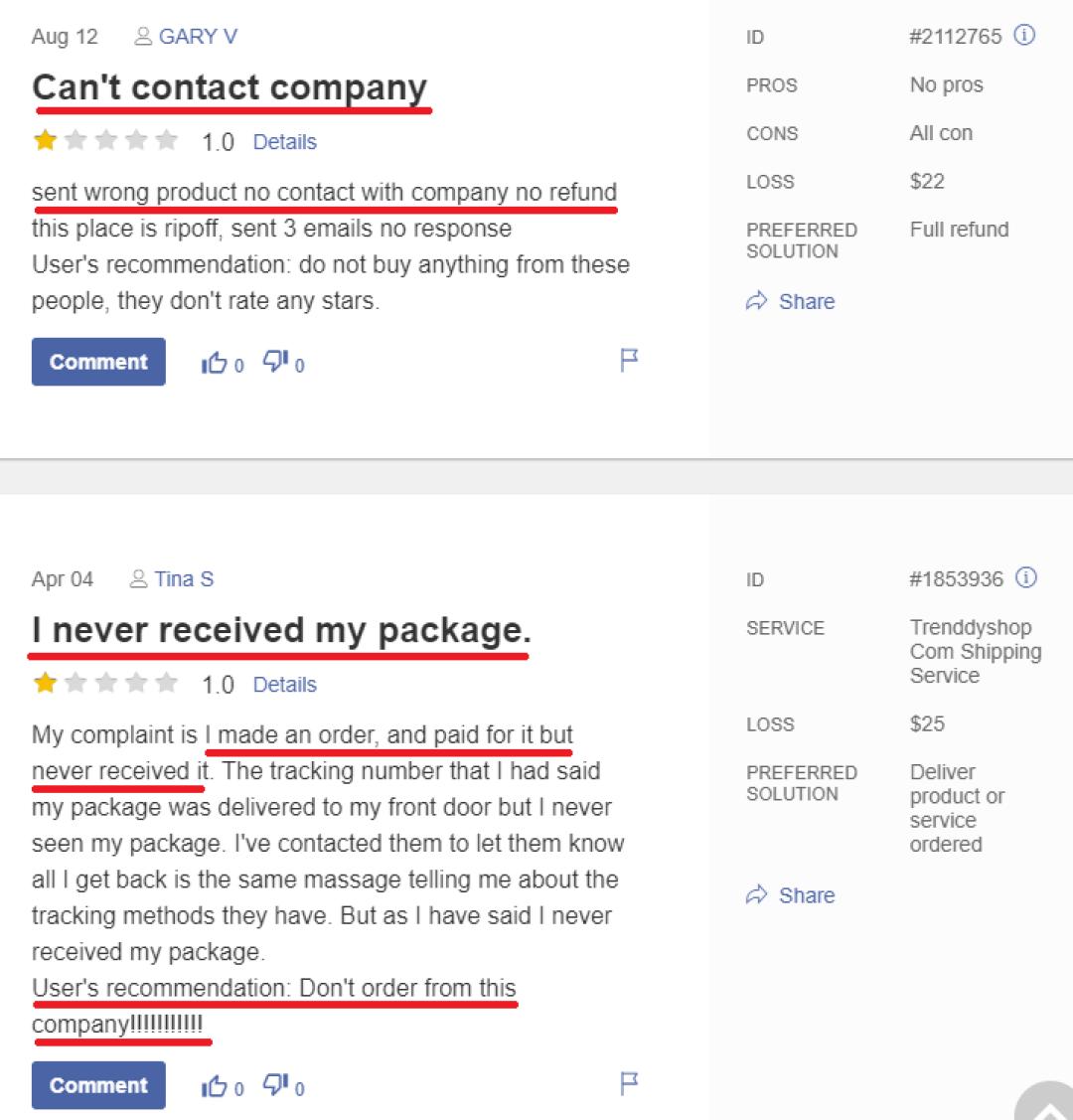Click info icon beside ID #1853936
The width and height of the screenshot is (1073, 1120).
pos(1026,578)
